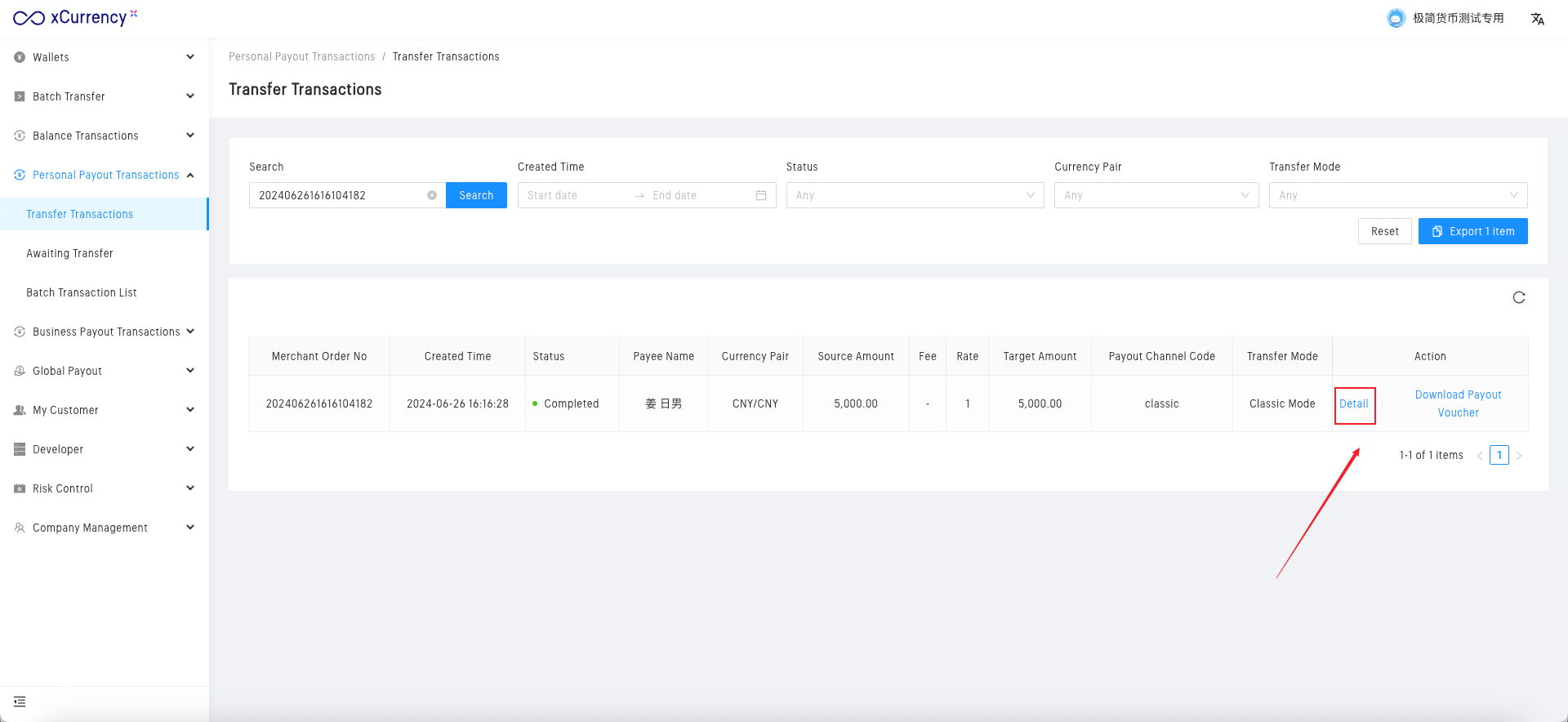Click Download Payout Voucher link
The image size is (1568, 722).
[1458, 403]
